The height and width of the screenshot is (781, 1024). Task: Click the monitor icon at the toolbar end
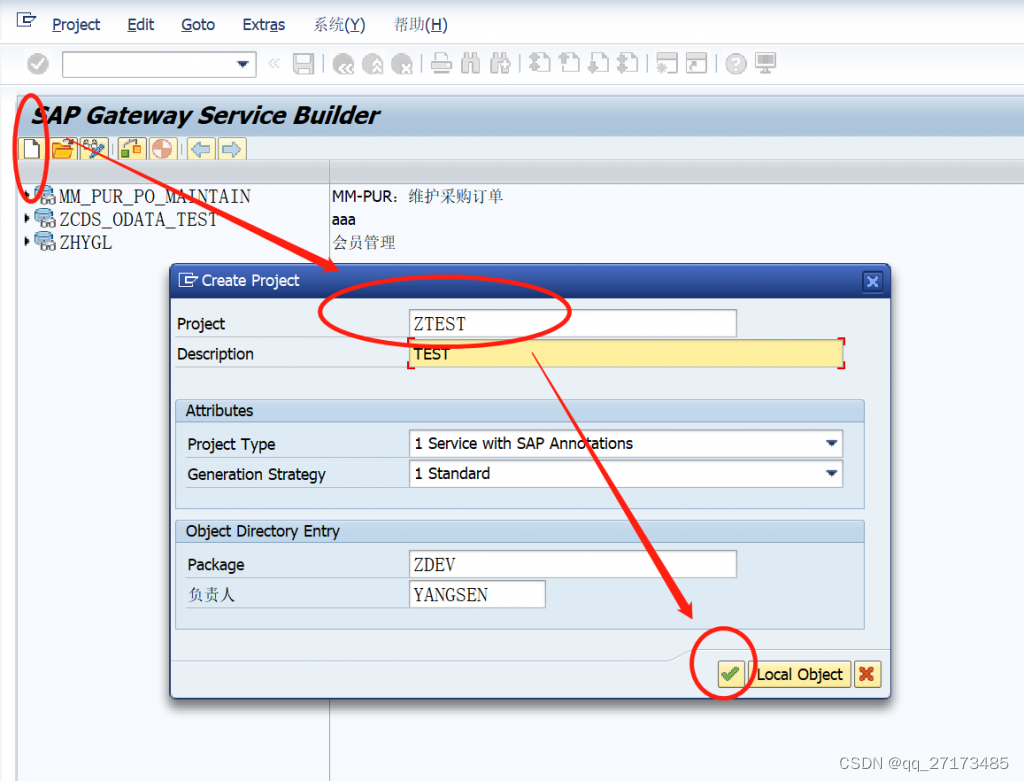point(763,63)
